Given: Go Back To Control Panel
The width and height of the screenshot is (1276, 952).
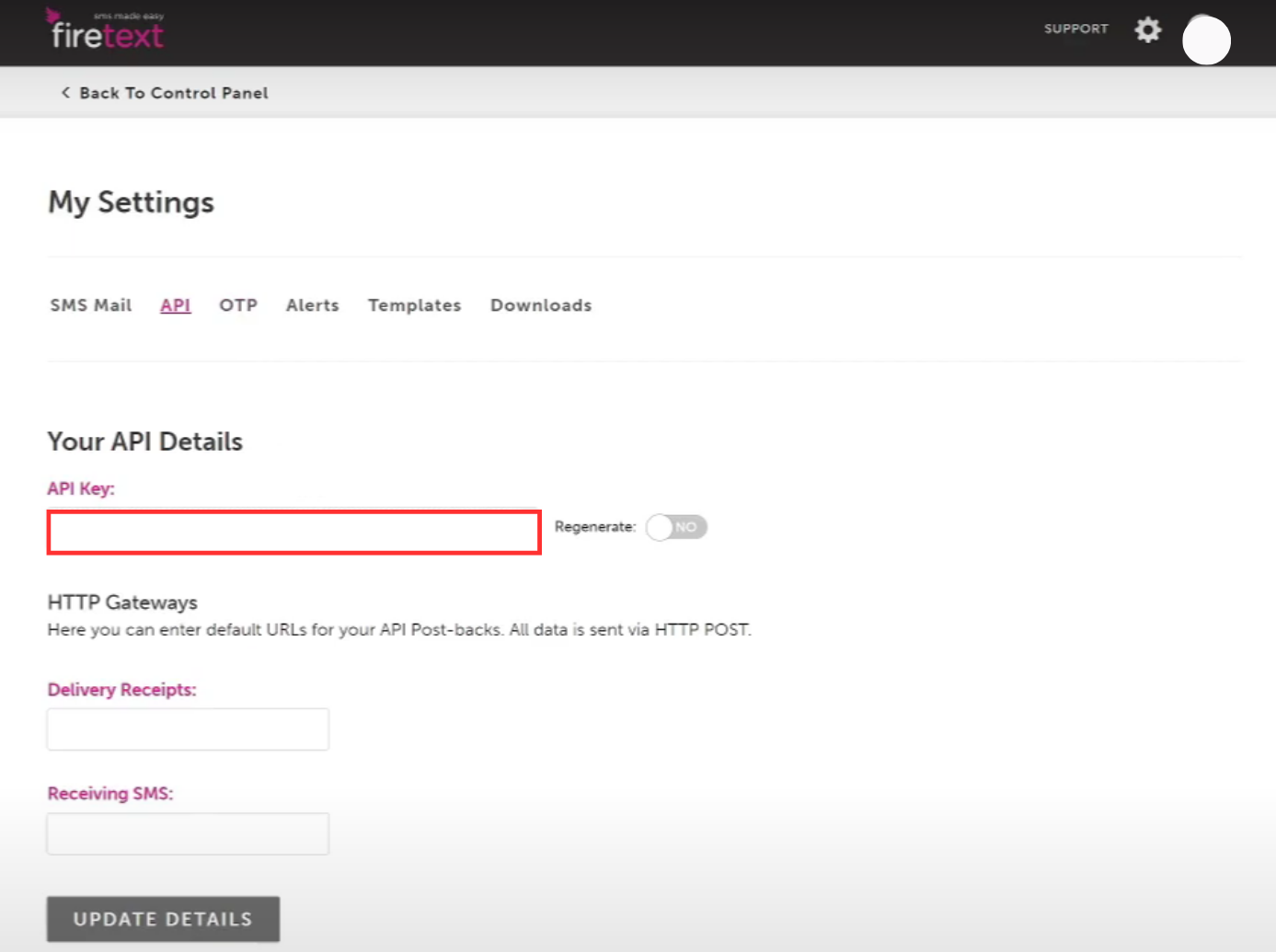Looking at the screenshot, I should 173,92.
